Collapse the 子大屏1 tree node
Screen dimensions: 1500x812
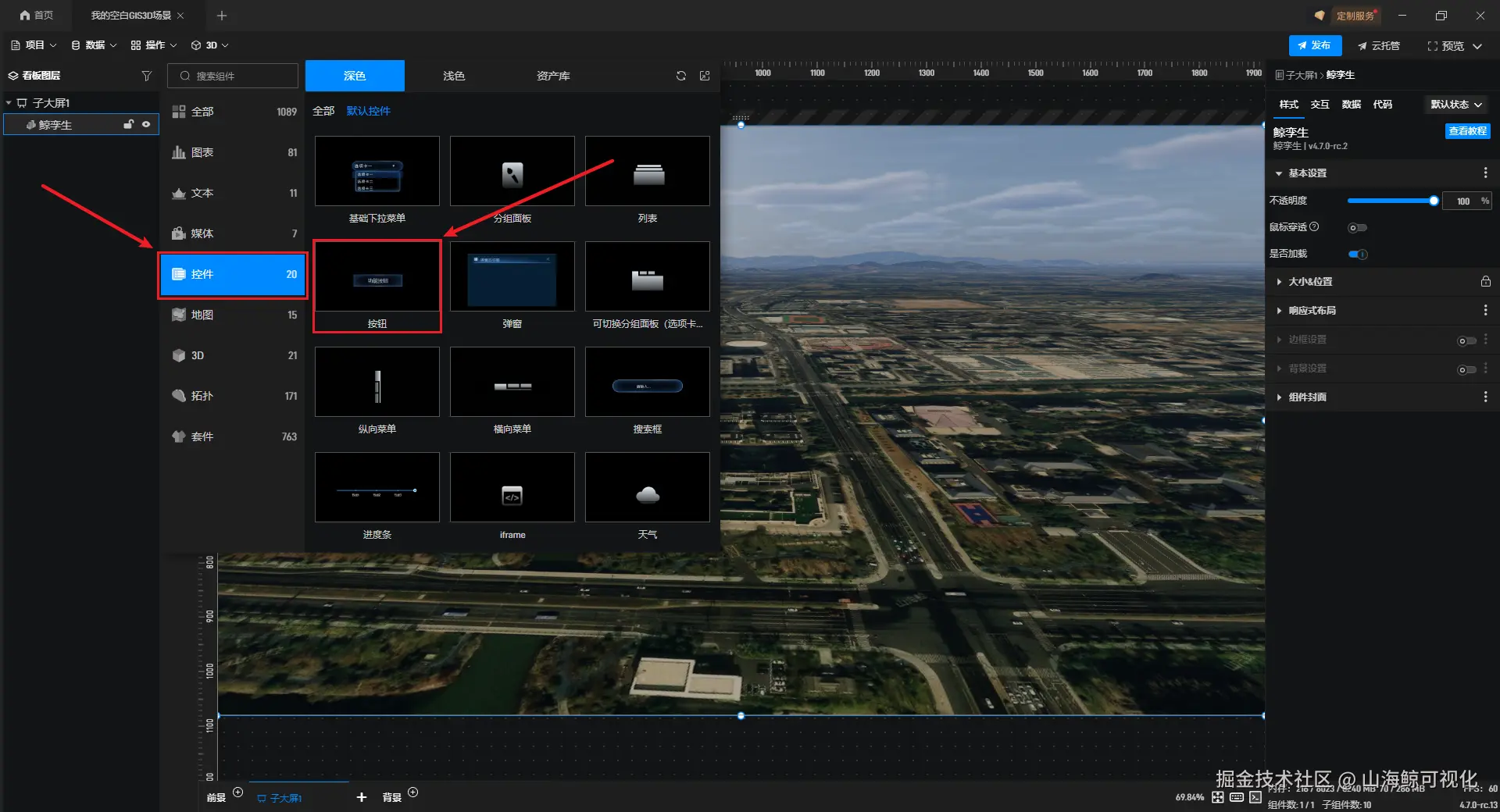tap(9, 103)
